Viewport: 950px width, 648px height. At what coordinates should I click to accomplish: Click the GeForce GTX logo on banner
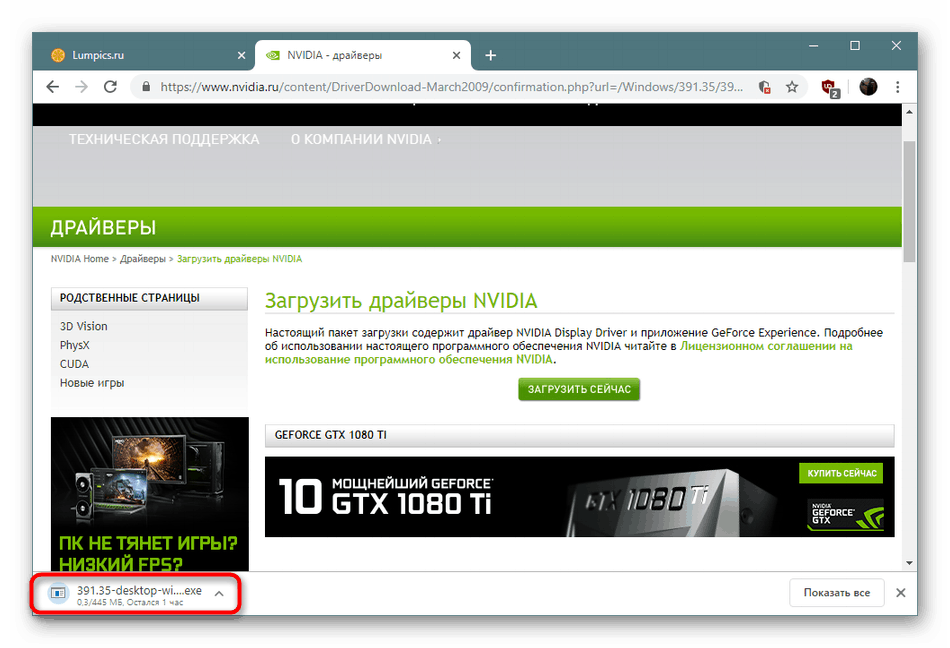846,515
